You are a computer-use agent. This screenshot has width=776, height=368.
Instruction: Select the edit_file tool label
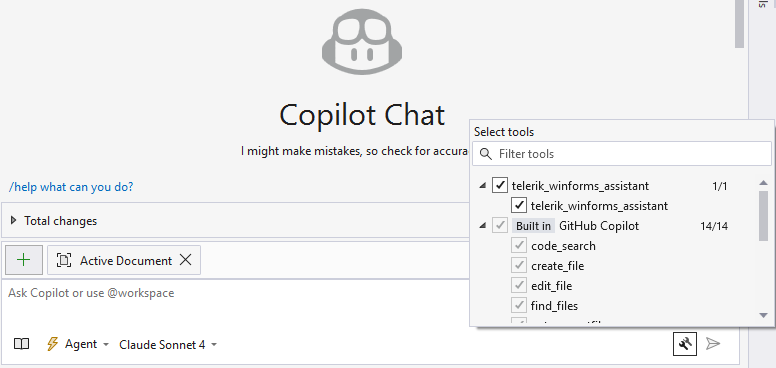pyautogui.click(x=551, y=286)
